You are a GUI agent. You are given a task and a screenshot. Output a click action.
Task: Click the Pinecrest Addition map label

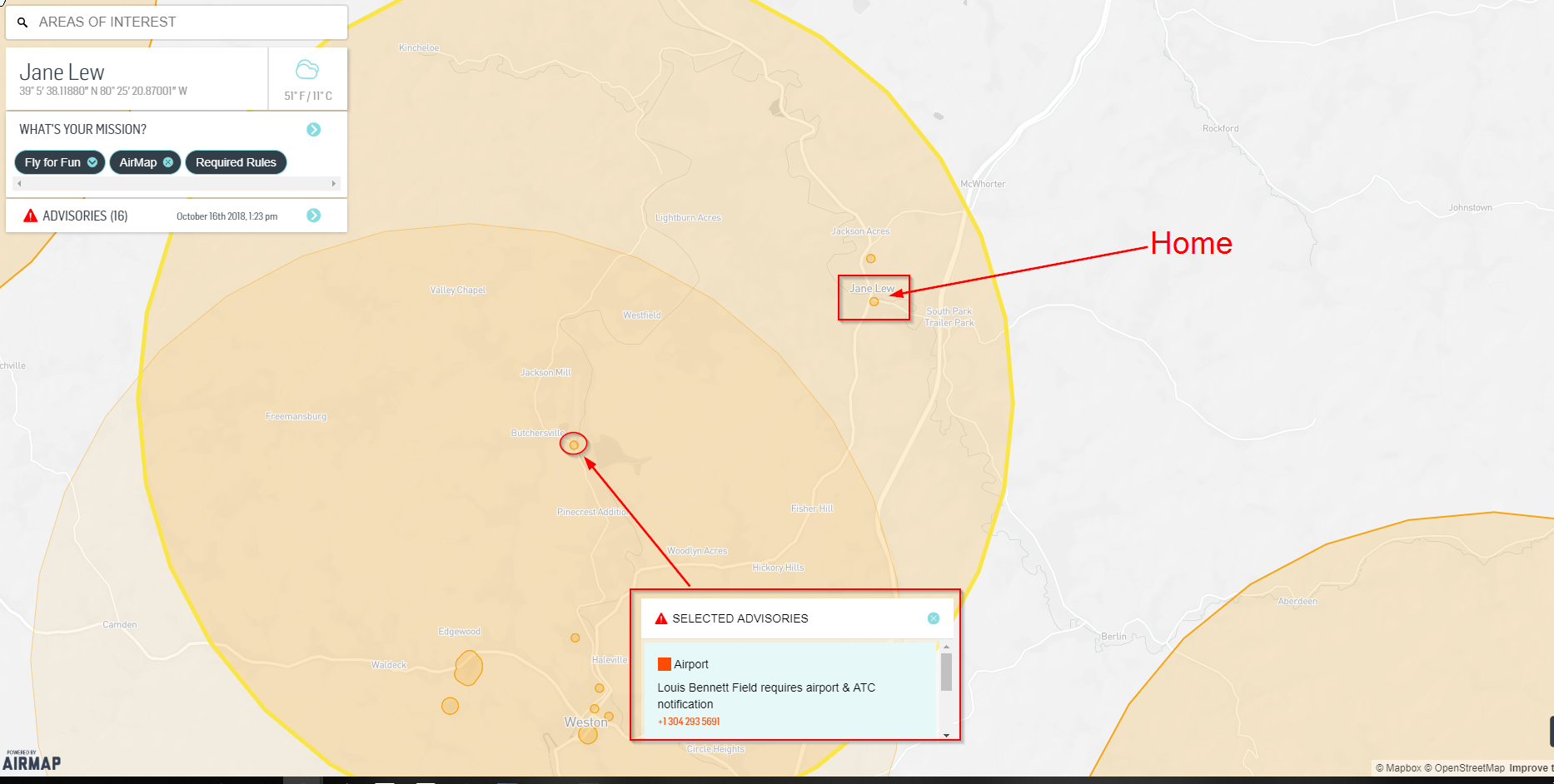click(593, 512)
